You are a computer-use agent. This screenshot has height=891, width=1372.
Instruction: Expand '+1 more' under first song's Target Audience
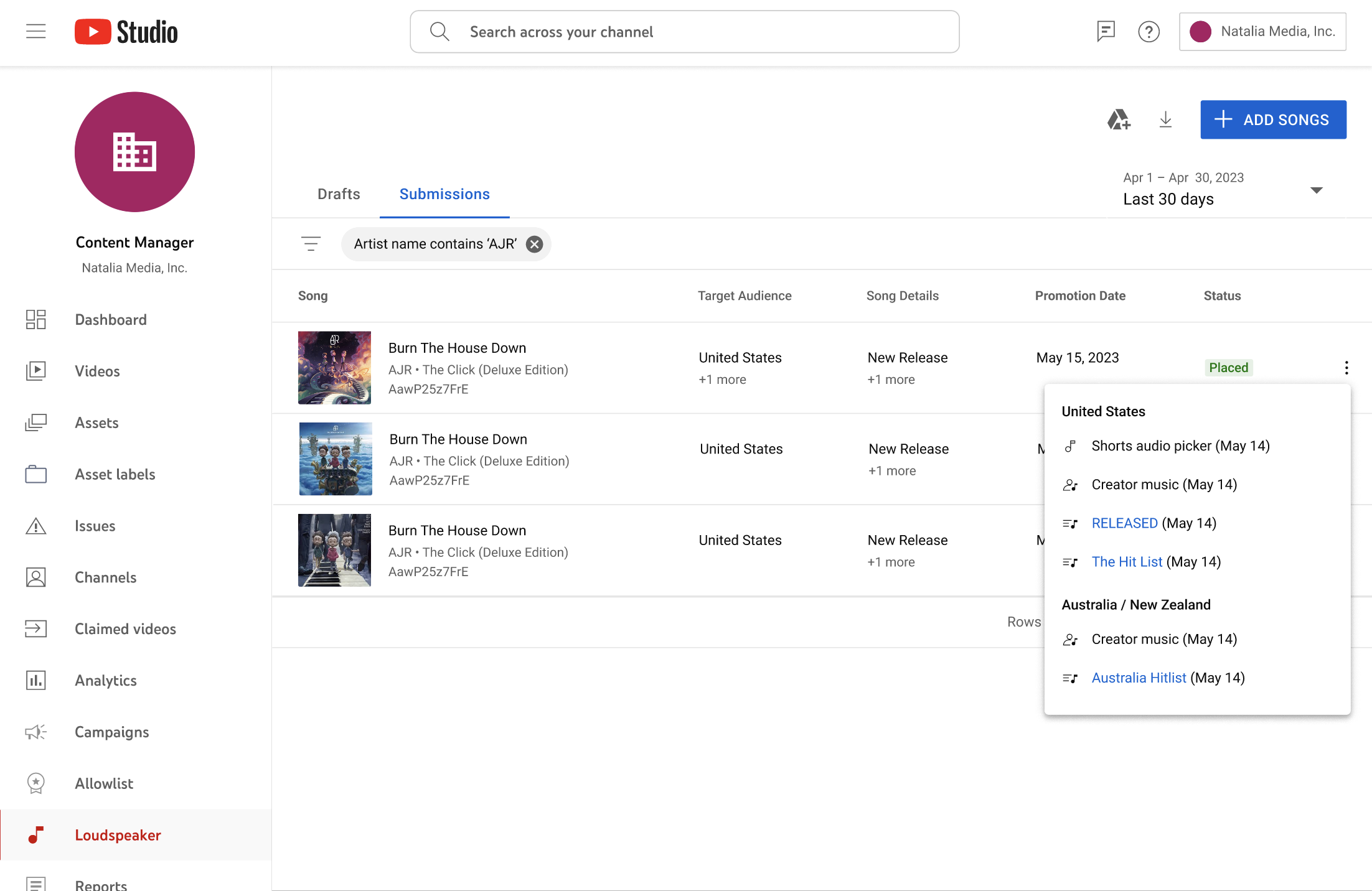pyautogui.click(x=722, y=380)
